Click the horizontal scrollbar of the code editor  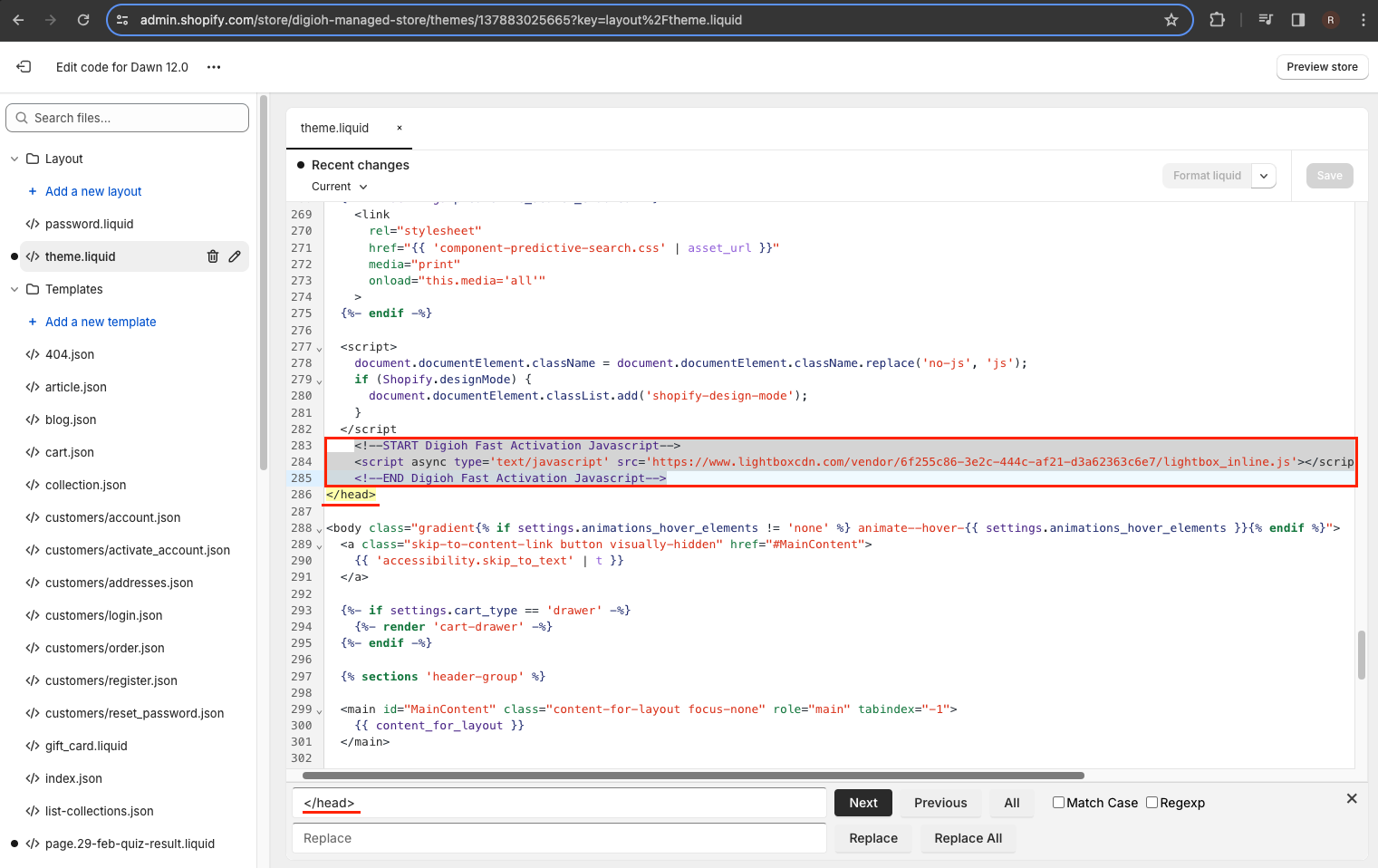click(693, 776)
